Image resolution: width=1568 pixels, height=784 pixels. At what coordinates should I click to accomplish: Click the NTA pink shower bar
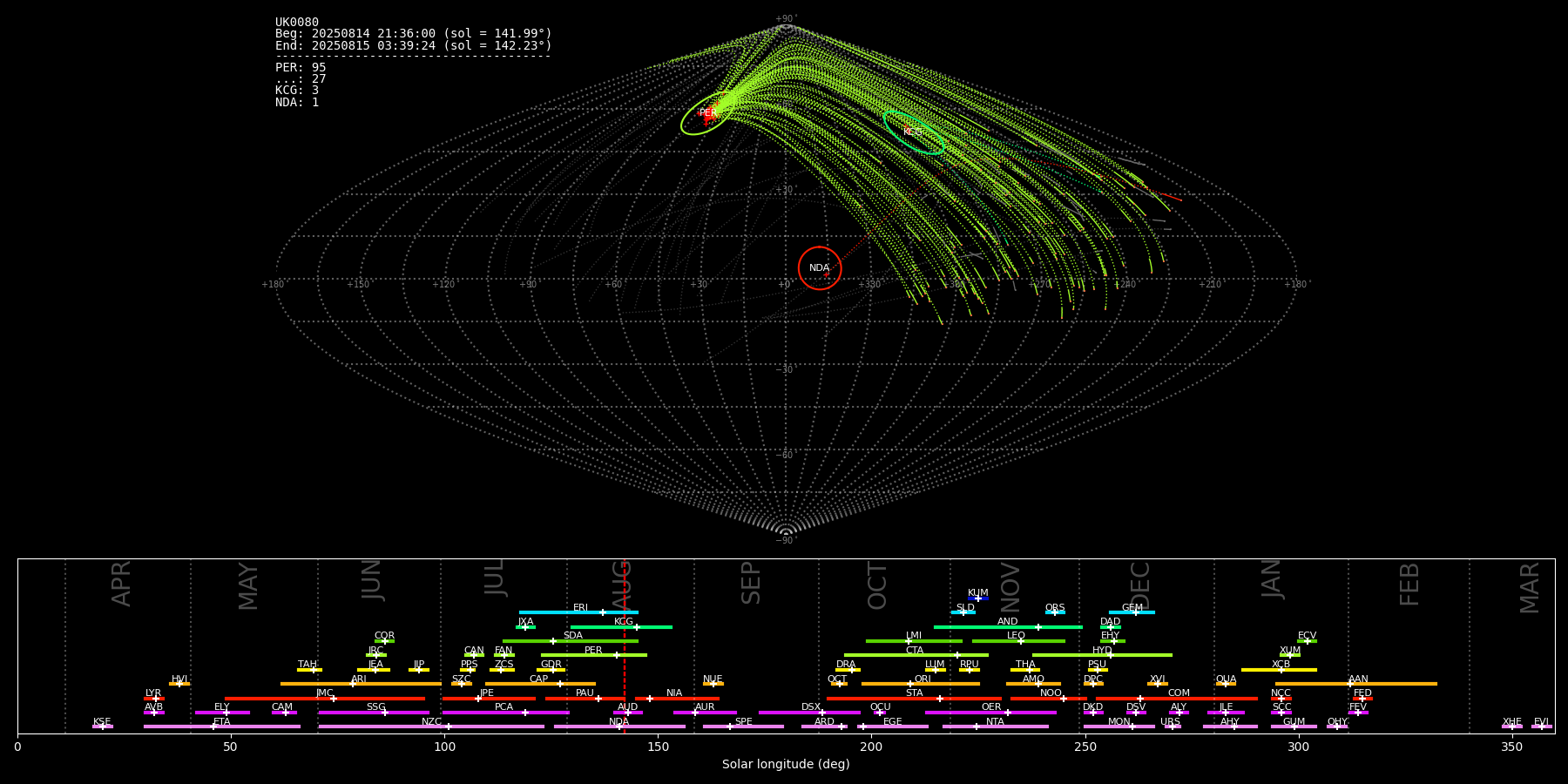click(995, 727)
